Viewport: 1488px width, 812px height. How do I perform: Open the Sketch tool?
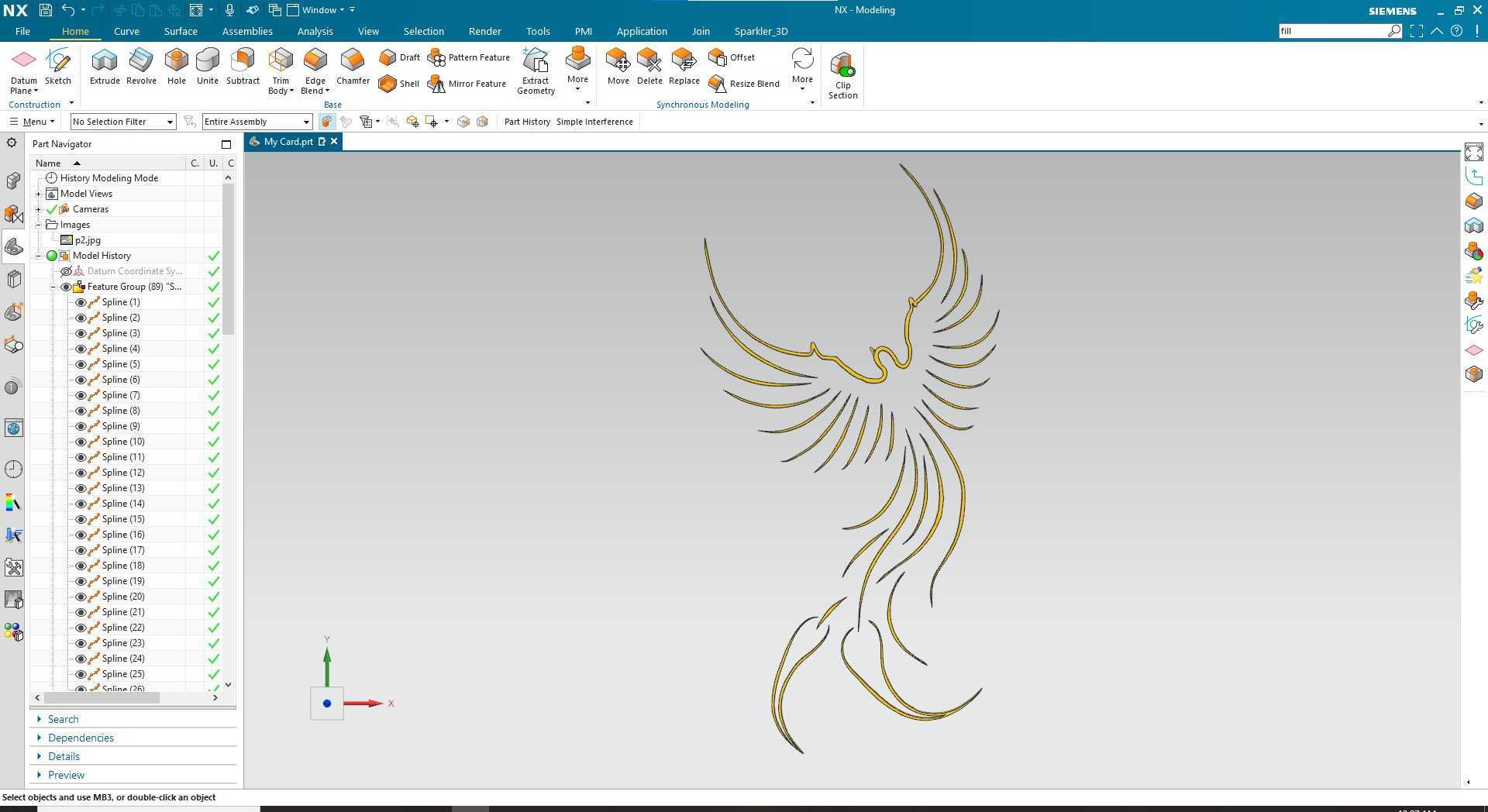58,66
